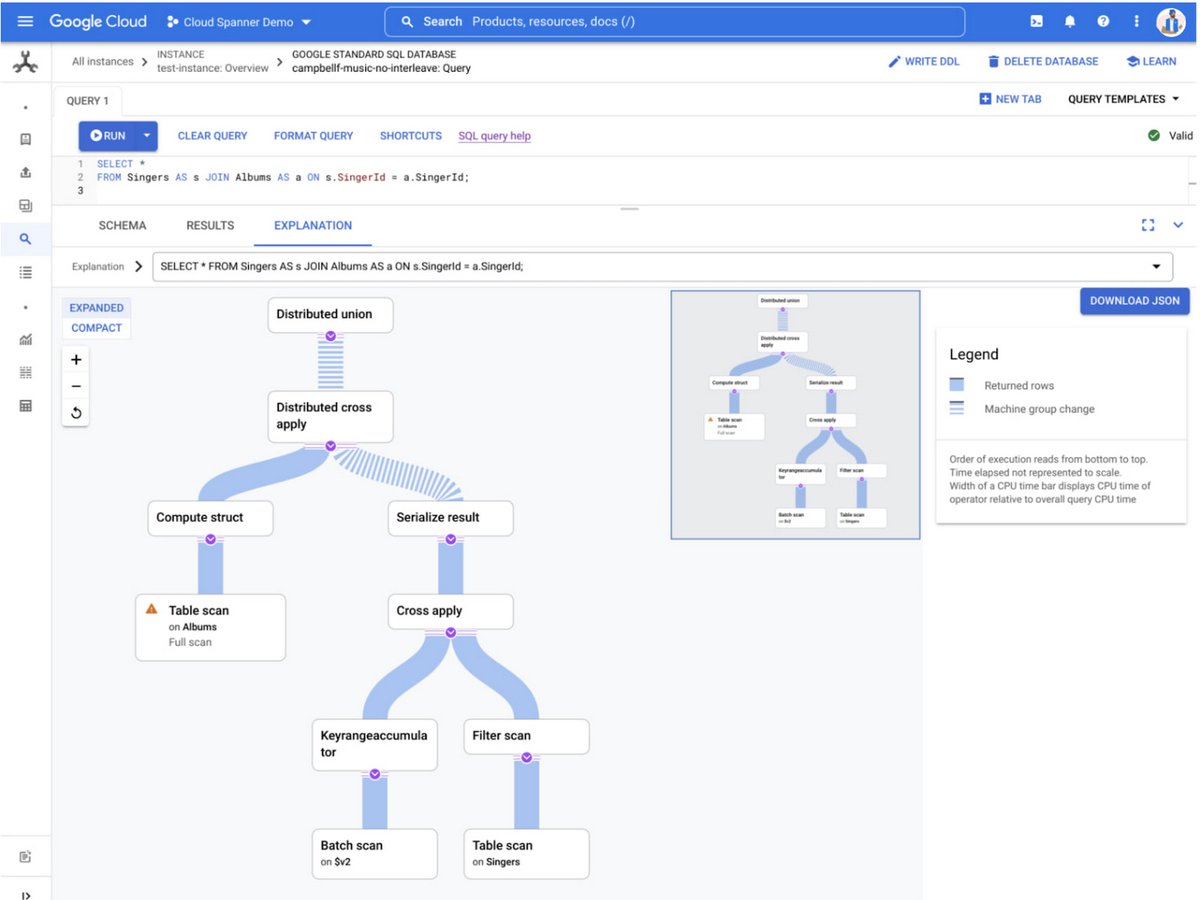
Task: Open the SCHEMA tab
Action: click(x=122, y=225)
